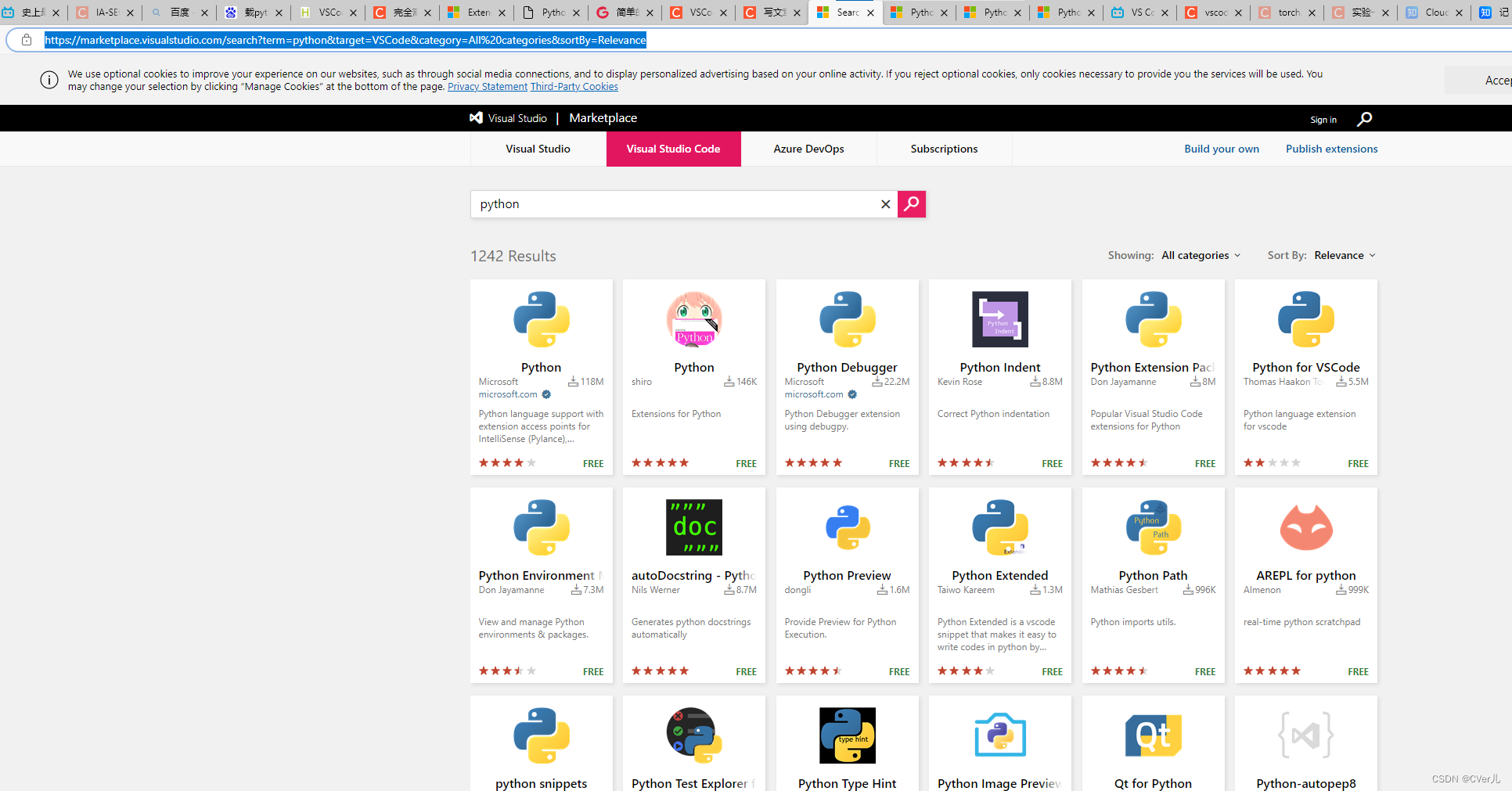Click the Don Jayamanne publisher on Extension Pack
This screenshot has width=1512, height=791.
tap(1123, 382)
